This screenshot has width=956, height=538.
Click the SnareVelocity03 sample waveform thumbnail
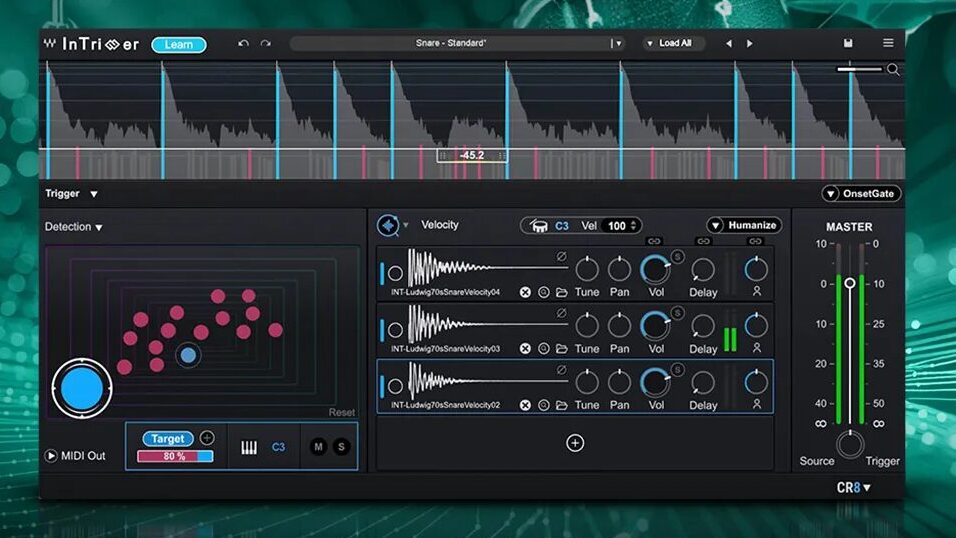(x=488, y=324)
